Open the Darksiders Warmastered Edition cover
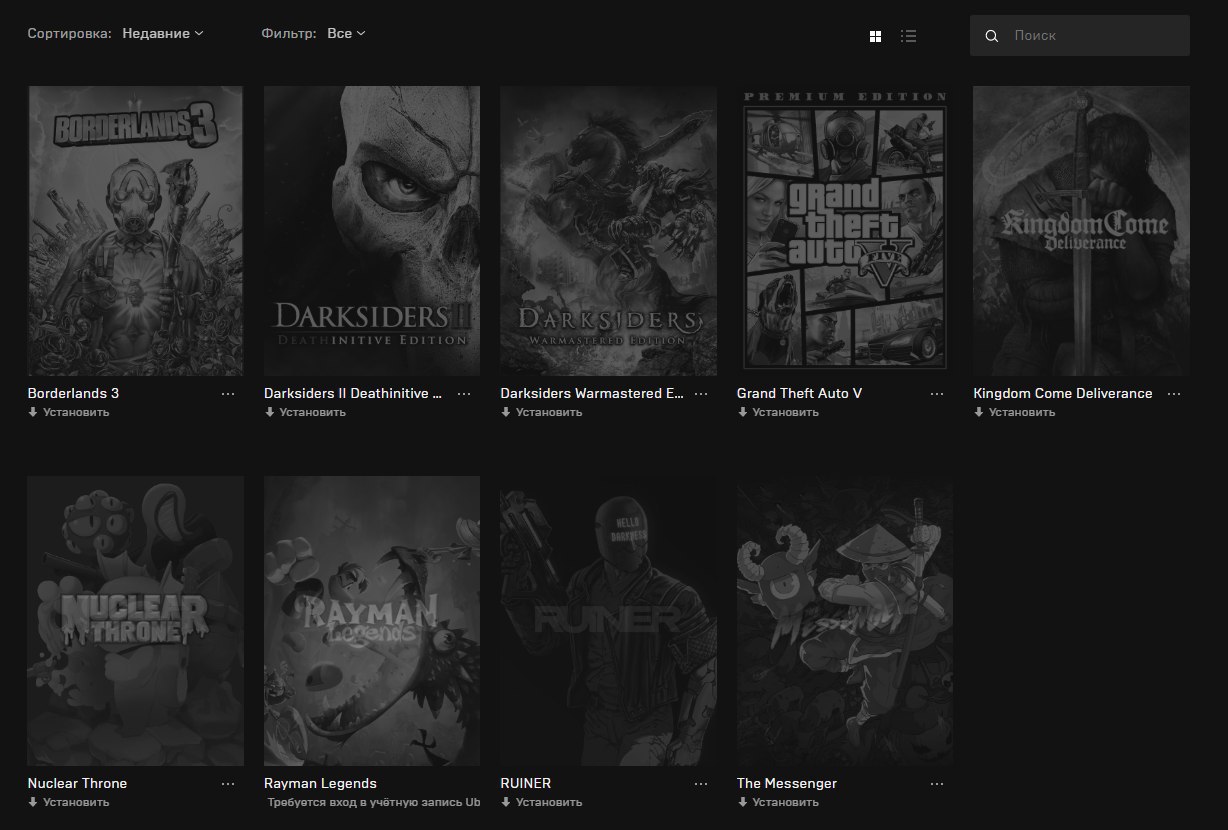Image resolution: width=1228 pixels, height=830 pixels. tap(608, 231)
